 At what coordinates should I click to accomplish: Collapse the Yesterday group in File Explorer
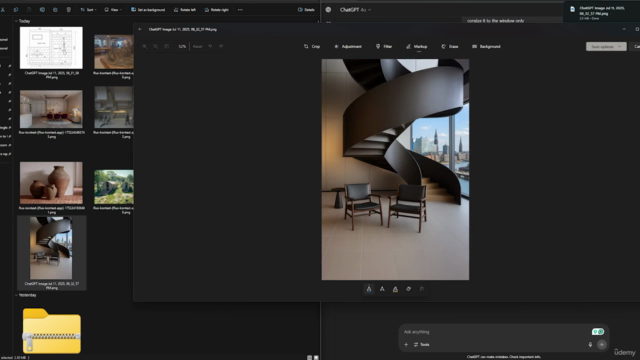click(16, 295)
